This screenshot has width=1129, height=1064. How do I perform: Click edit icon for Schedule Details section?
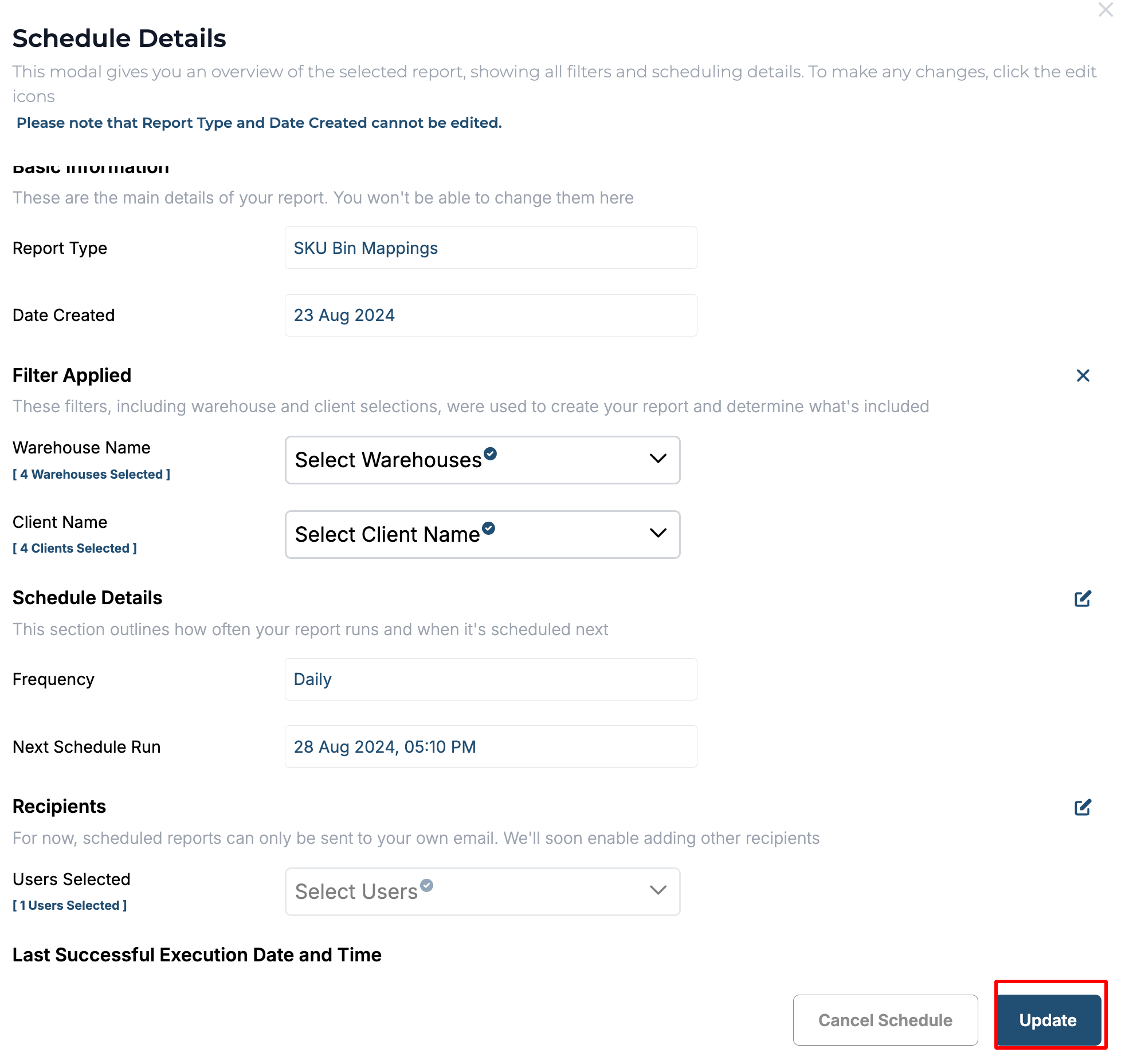[1083, 598]
